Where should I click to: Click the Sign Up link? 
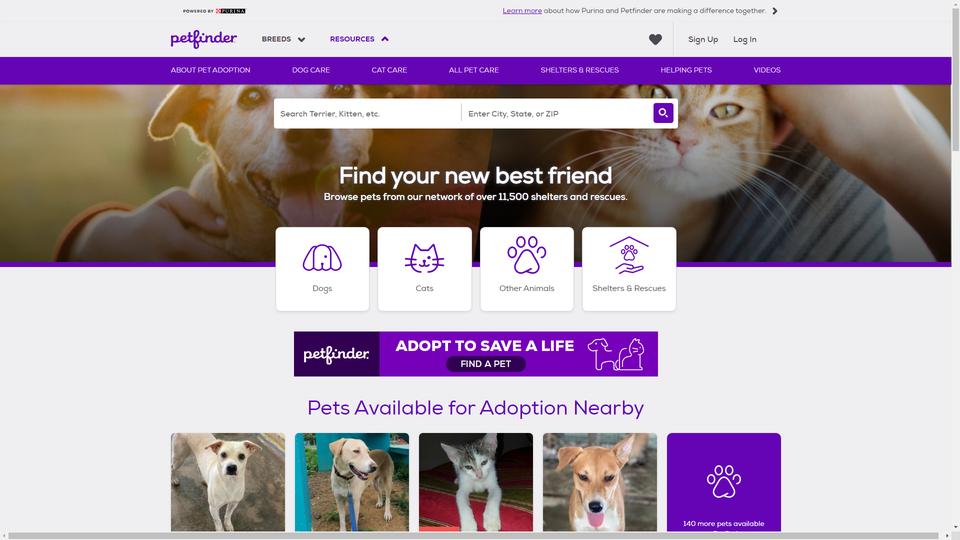pos(703,39)
